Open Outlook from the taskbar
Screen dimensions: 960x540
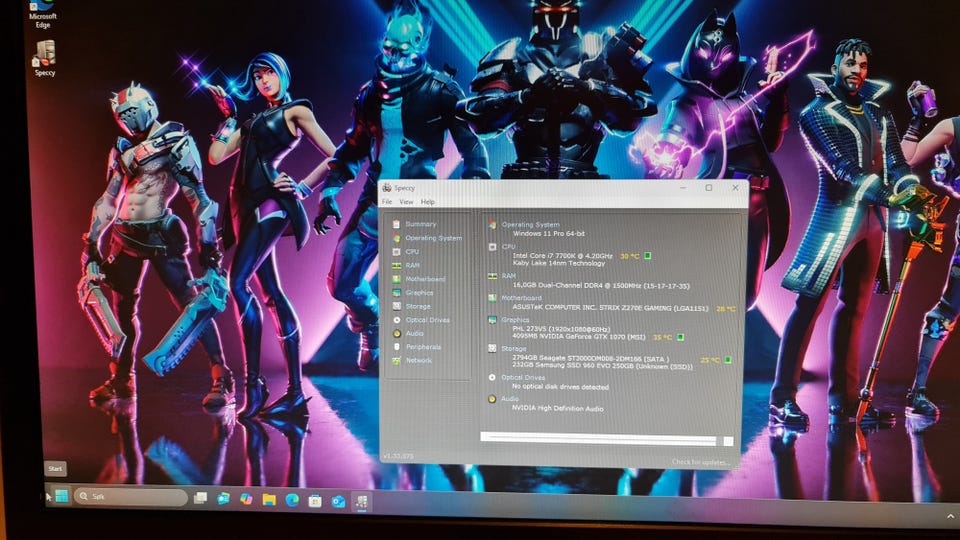click(338, 502)
